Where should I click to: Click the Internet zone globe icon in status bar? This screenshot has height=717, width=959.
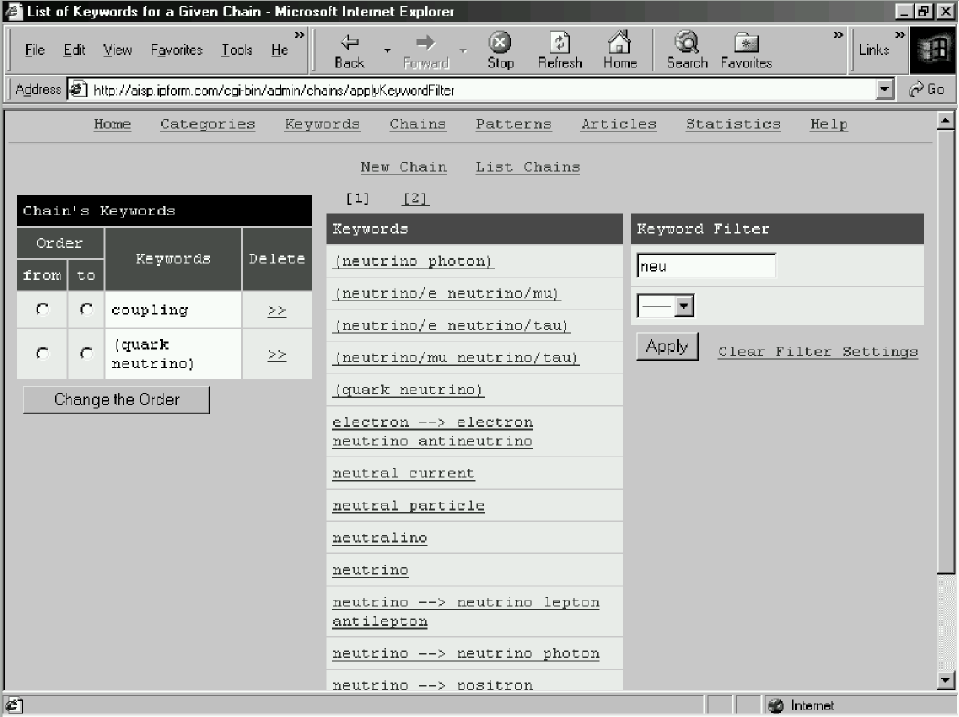pos(776,705)
